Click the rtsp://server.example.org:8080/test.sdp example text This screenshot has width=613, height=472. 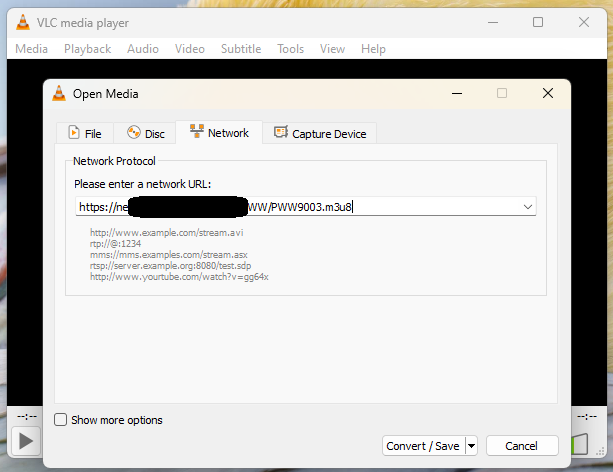pyautogui.click(x=170, y=266)
